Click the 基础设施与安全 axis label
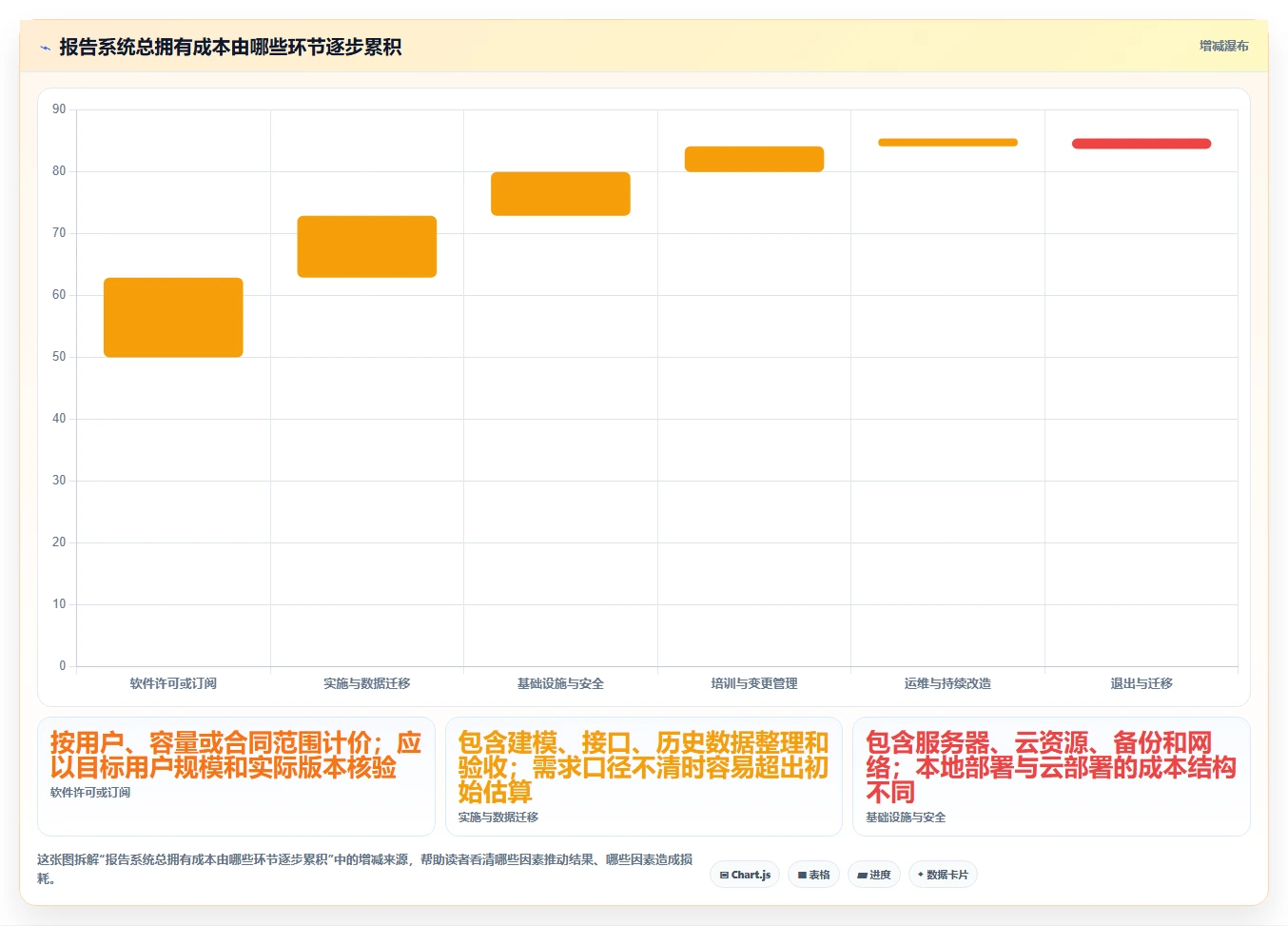 click(560, 683)
